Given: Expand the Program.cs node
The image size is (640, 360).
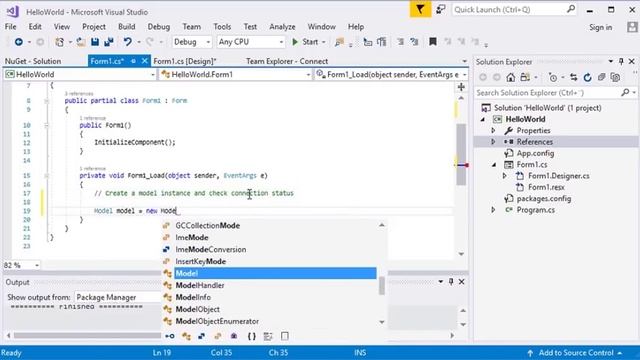Looking at the screenshot, I should pos(493,210).
